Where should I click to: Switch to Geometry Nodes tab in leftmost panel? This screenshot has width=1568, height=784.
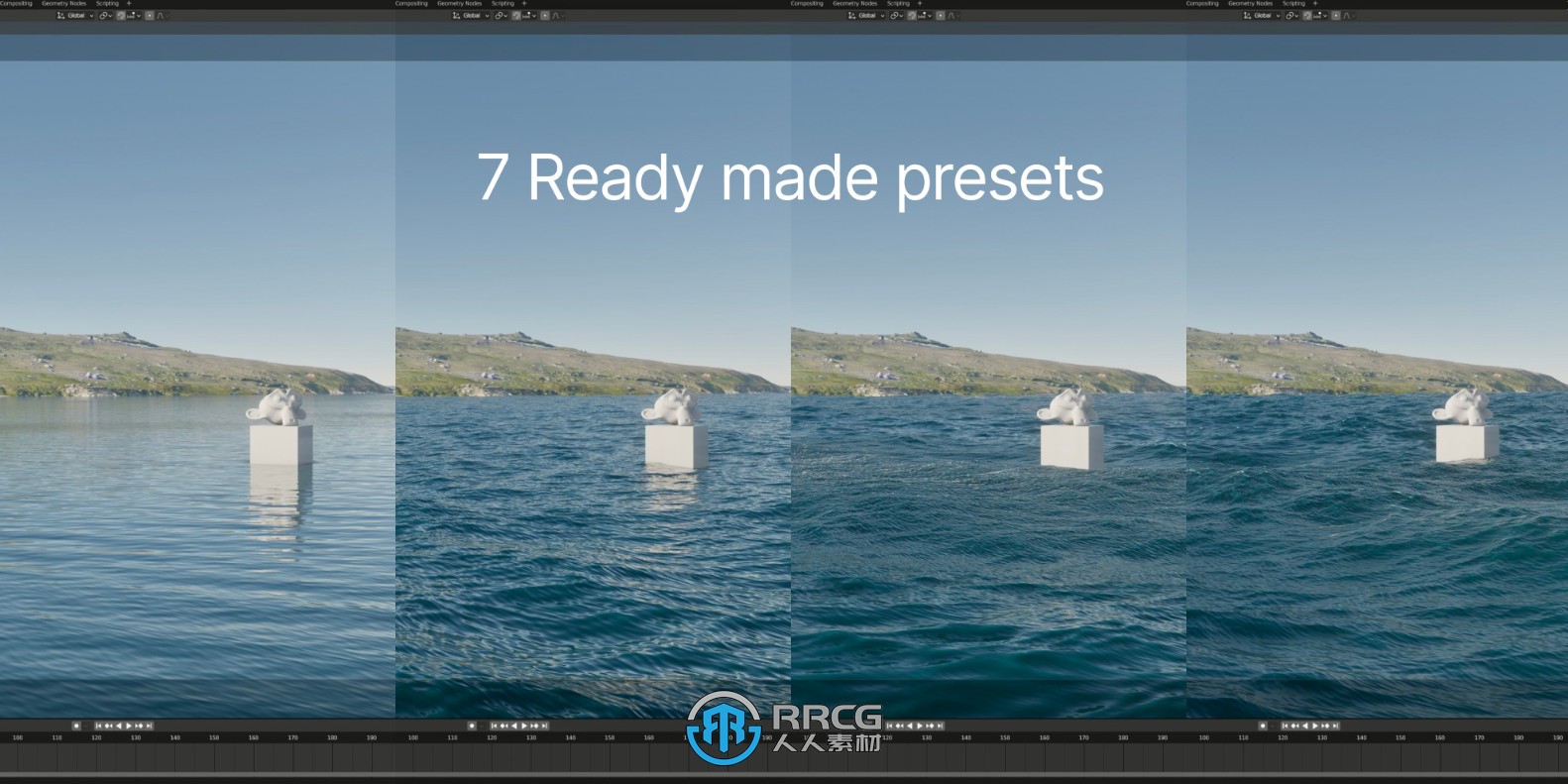[64, 3]
